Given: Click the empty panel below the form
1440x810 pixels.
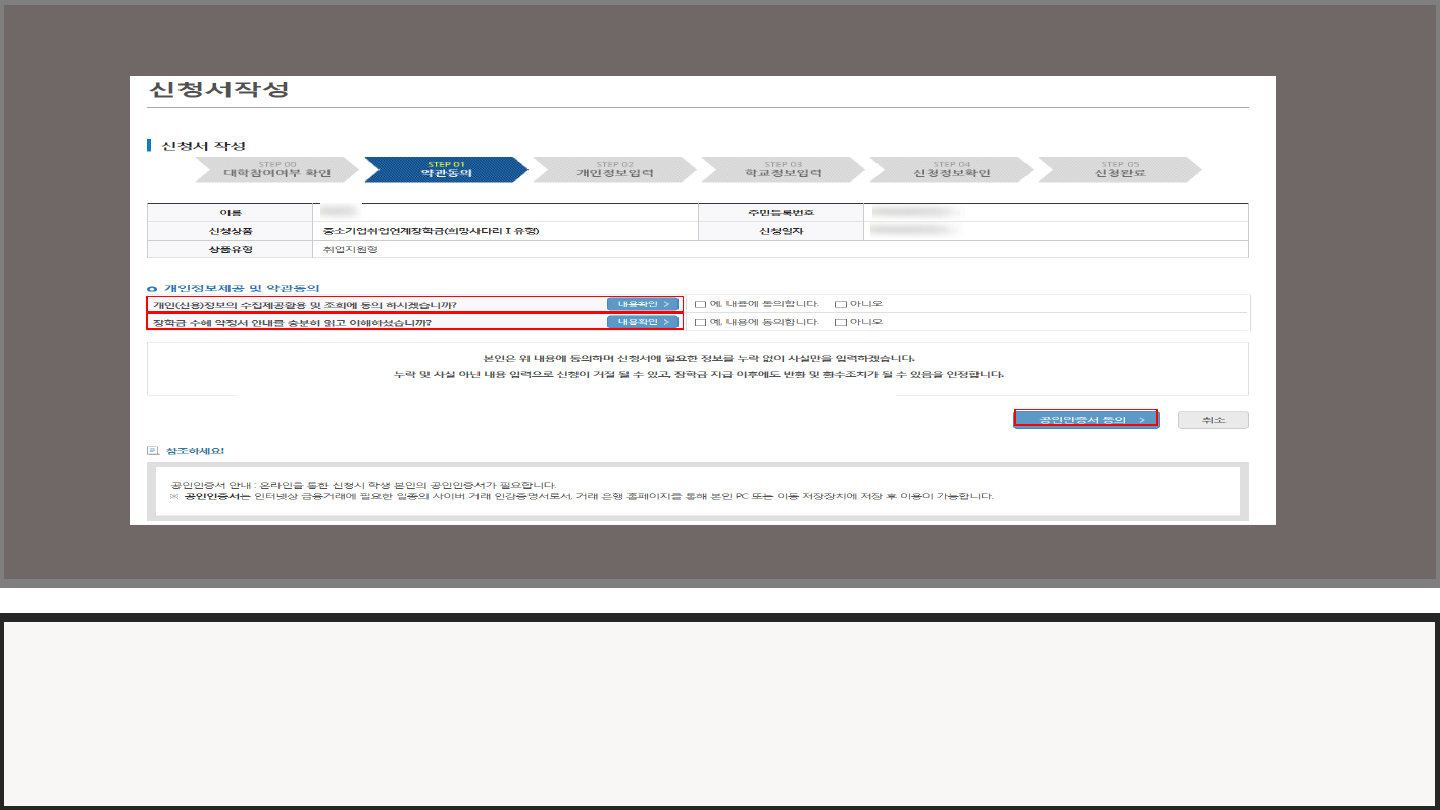Looking at the screenshot, I should coord(720,713).
